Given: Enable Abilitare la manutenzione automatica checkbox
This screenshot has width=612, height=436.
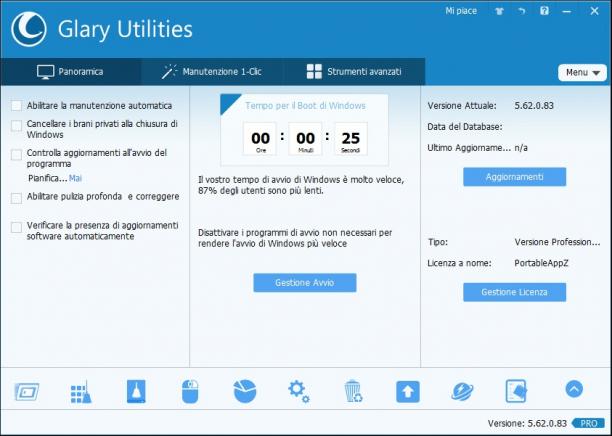Looking at the screenshot, I should tap(16, 106).
